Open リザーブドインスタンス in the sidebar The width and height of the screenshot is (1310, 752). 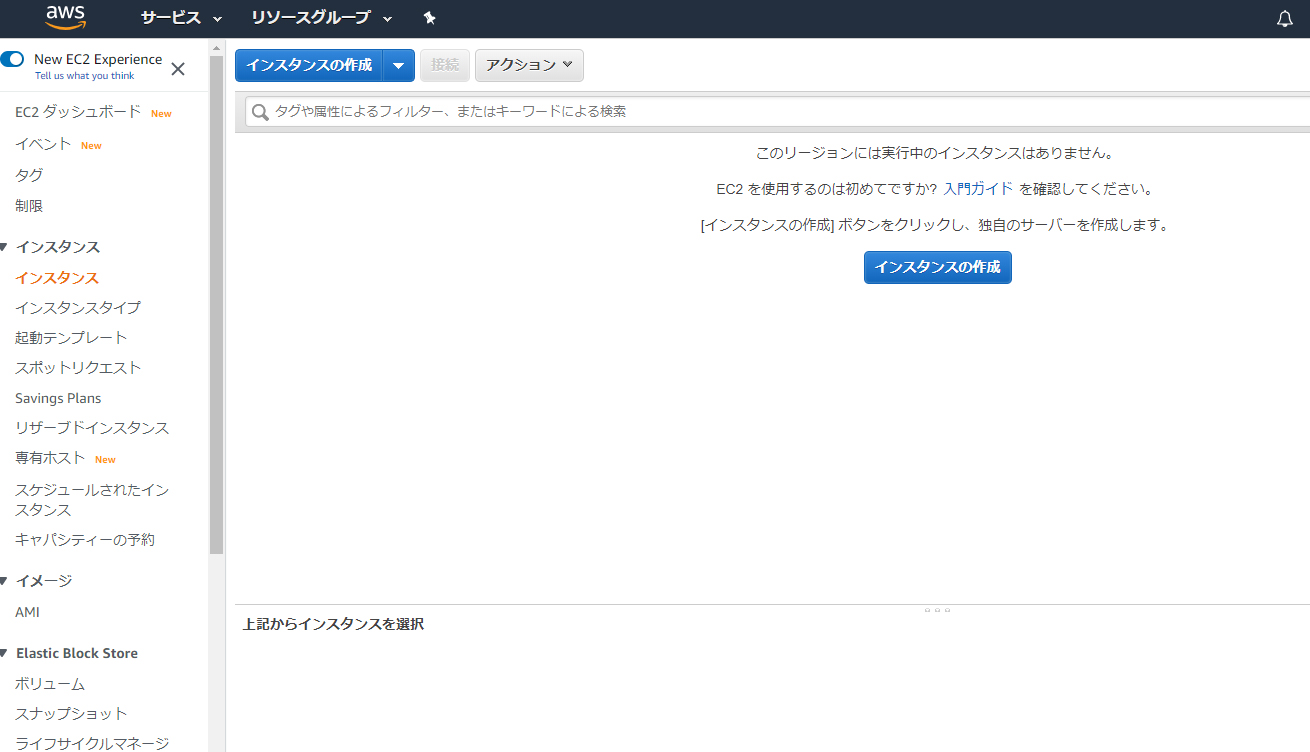tap(92, 428)
